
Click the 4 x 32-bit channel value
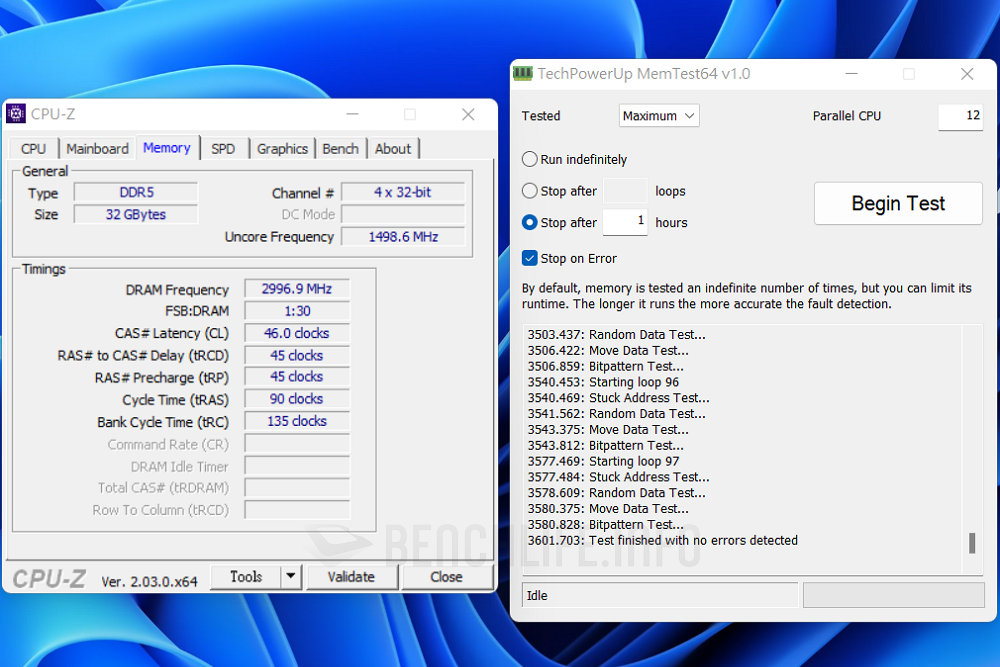coord(403,193)
